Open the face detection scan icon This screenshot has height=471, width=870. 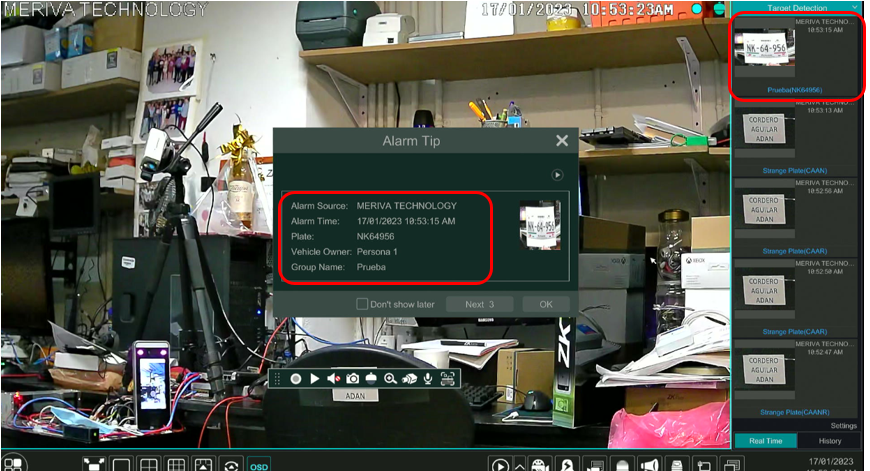pyautogui.click(x=447, y=379)
